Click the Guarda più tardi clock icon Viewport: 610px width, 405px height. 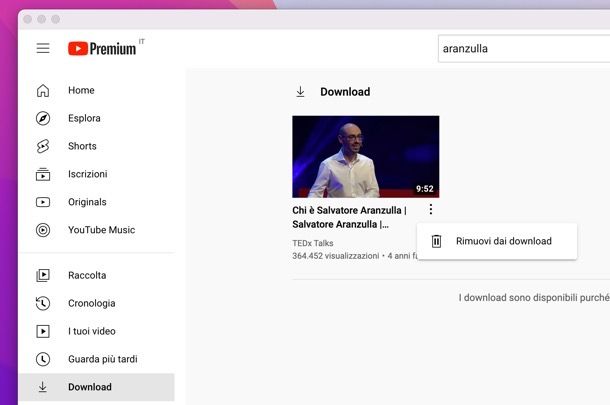(x=43, y=359)
